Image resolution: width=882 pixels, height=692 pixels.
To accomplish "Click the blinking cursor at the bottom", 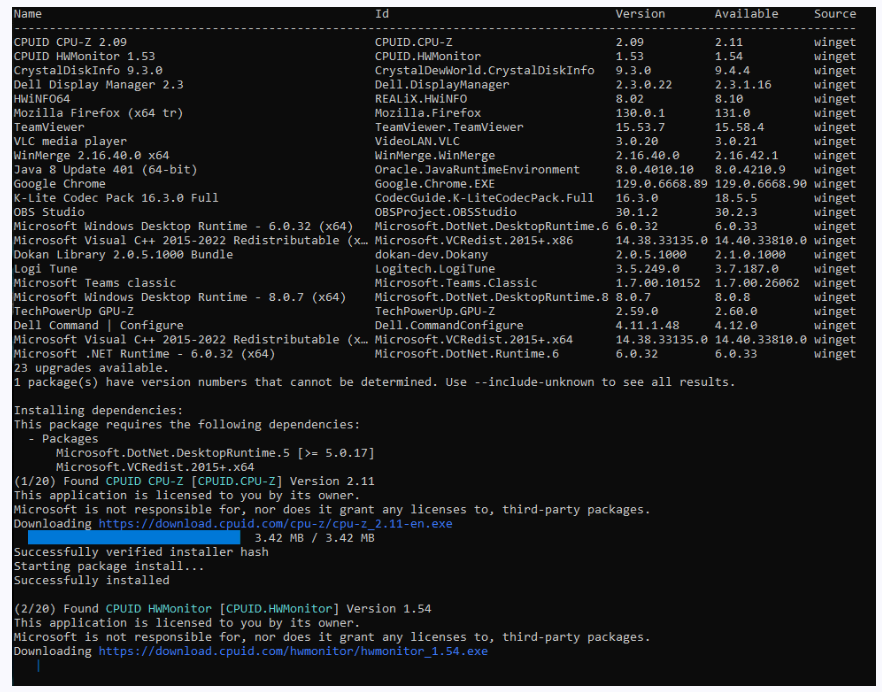I will 38,665.
